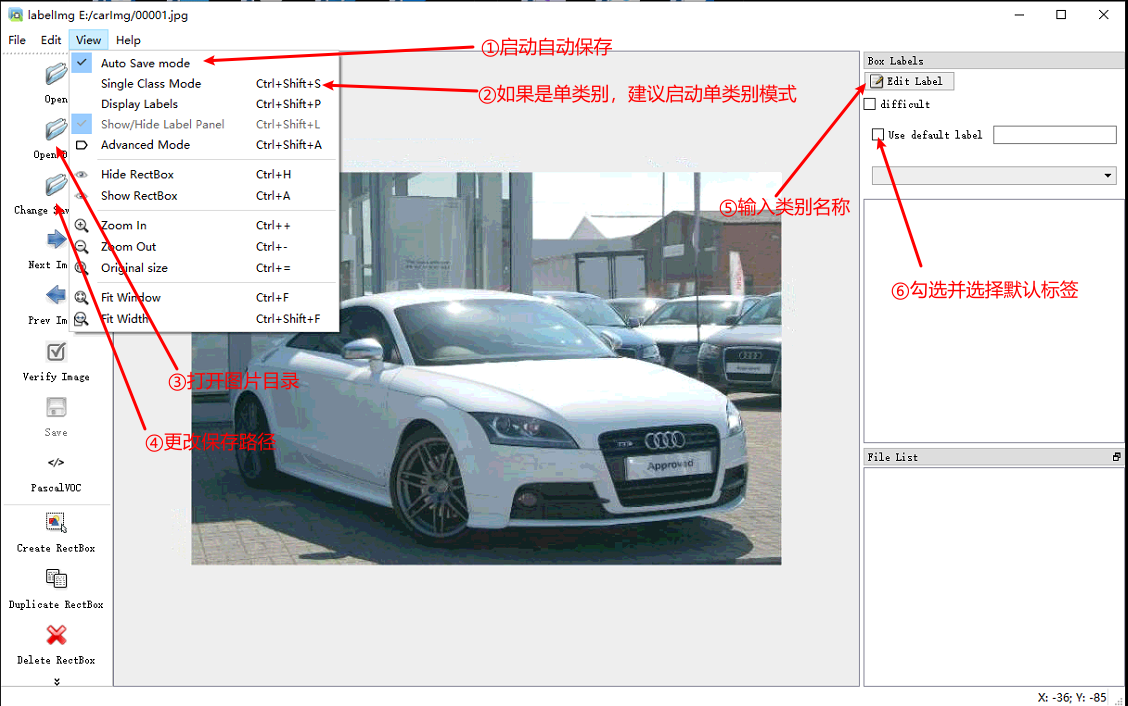Check Use default label checkbox

pyautogui.click(x=878, y=135)
